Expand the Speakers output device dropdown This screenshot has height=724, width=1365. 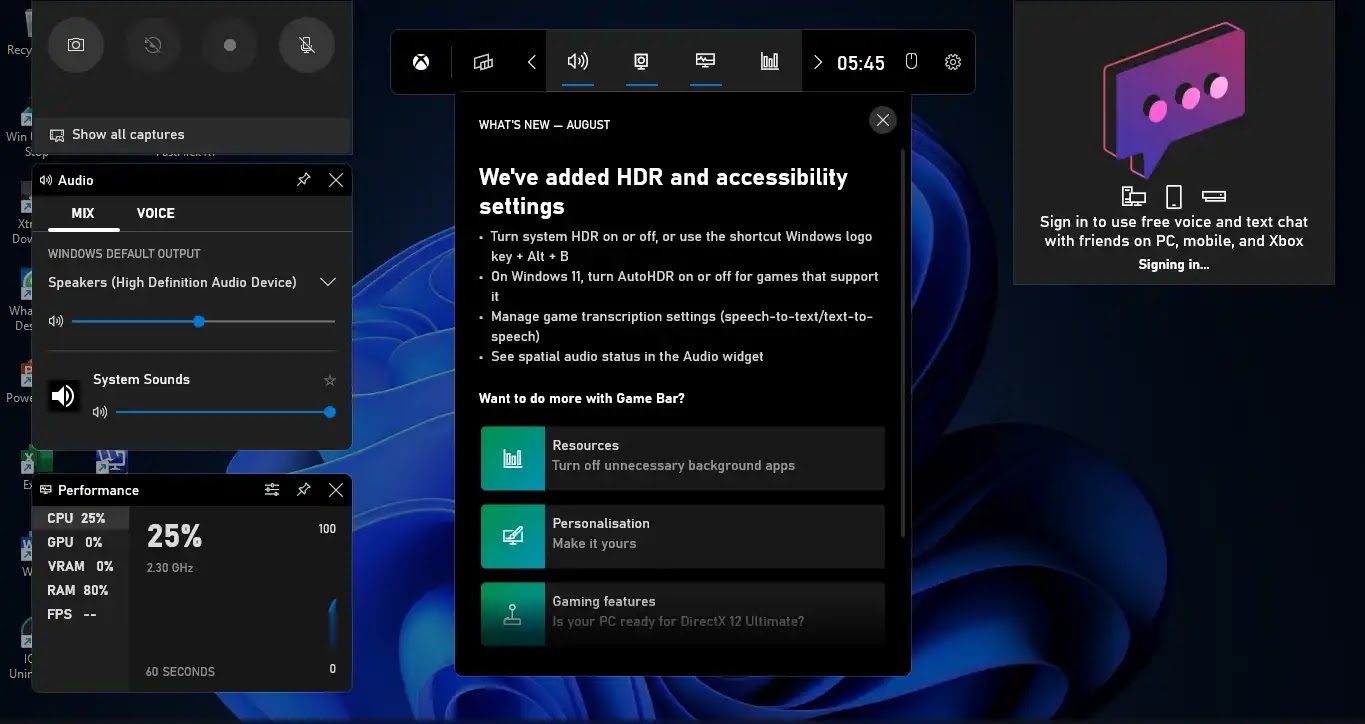(327, 282)
